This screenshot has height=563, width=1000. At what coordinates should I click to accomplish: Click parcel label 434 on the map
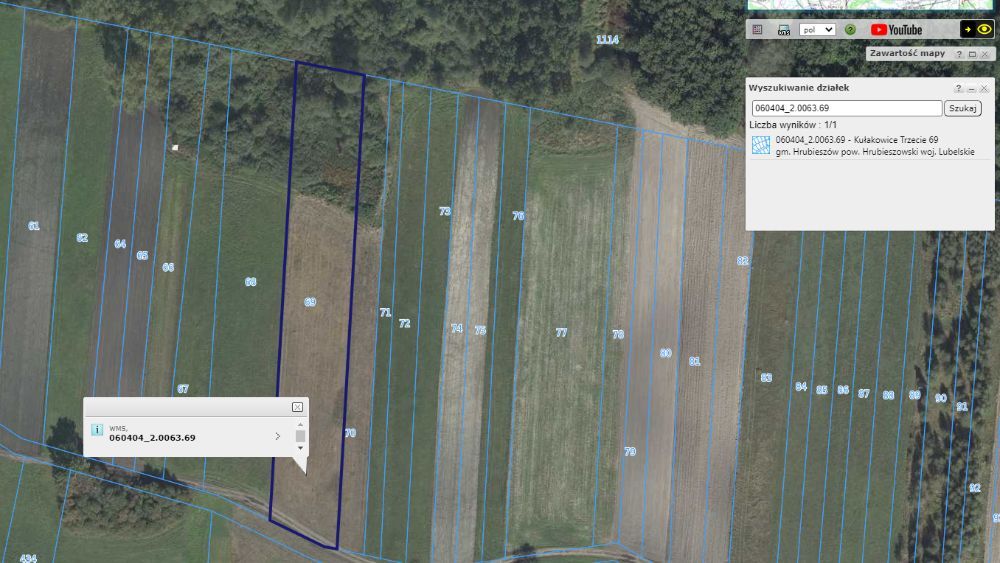point(28,559)
